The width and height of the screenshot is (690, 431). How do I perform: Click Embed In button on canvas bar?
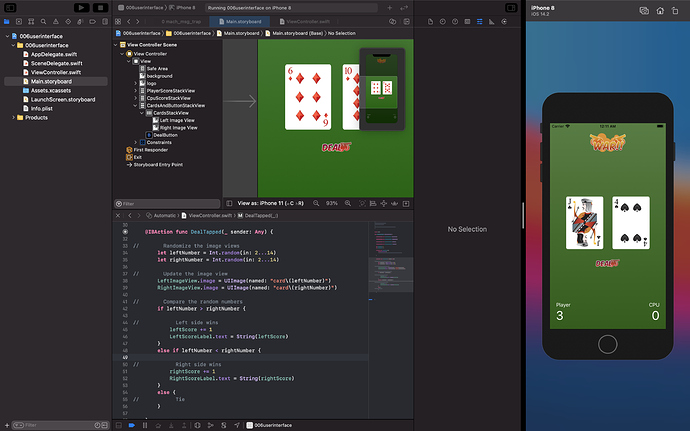tap(406, 203)
